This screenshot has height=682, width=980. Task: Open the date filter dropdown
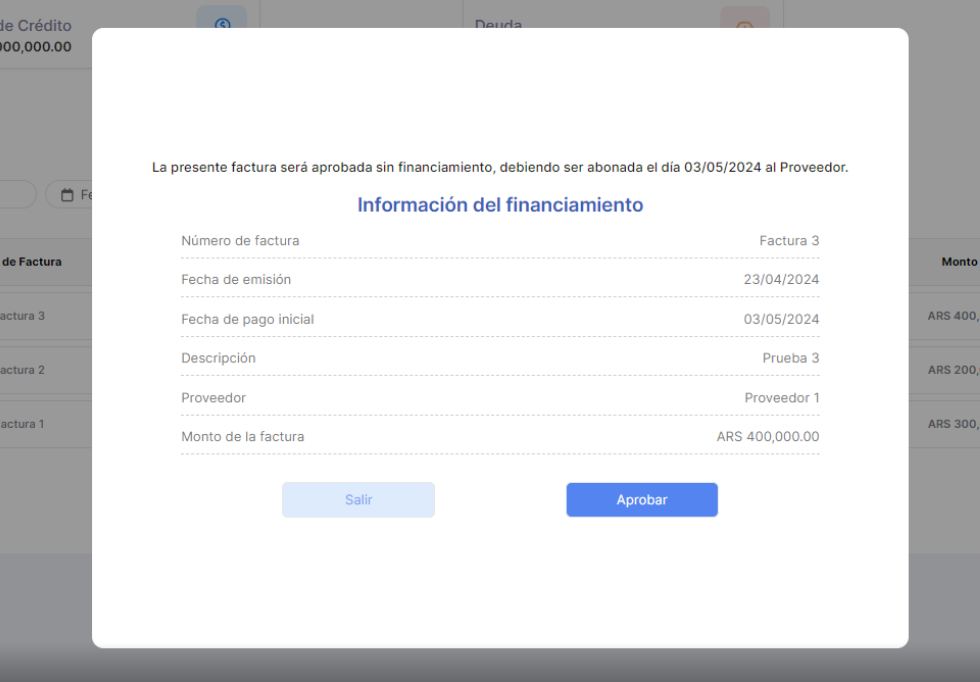[x=78, y=195]
